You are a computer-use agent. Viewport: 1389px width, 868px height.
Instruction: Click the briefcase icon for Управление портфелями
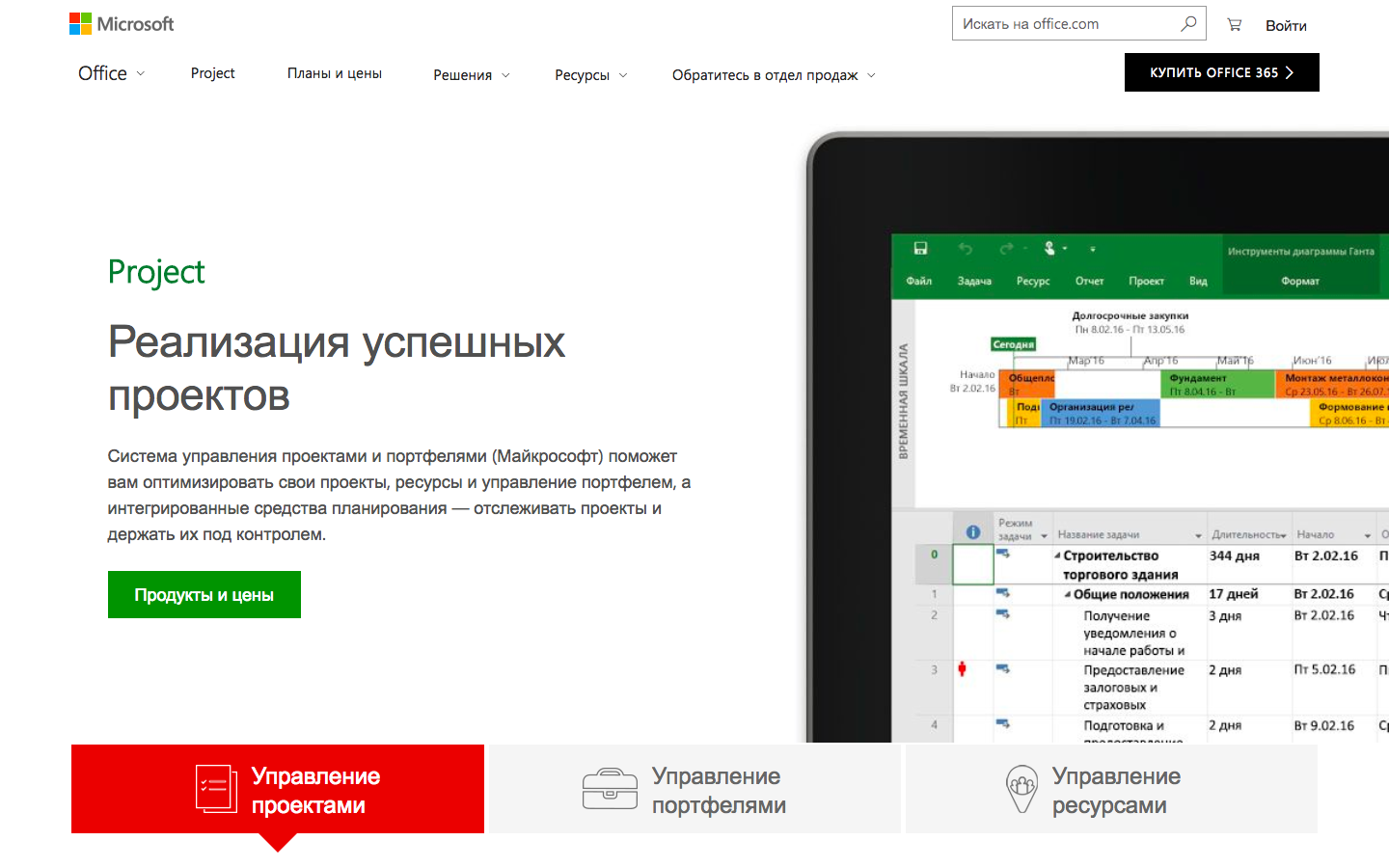[x=610, y=789]
